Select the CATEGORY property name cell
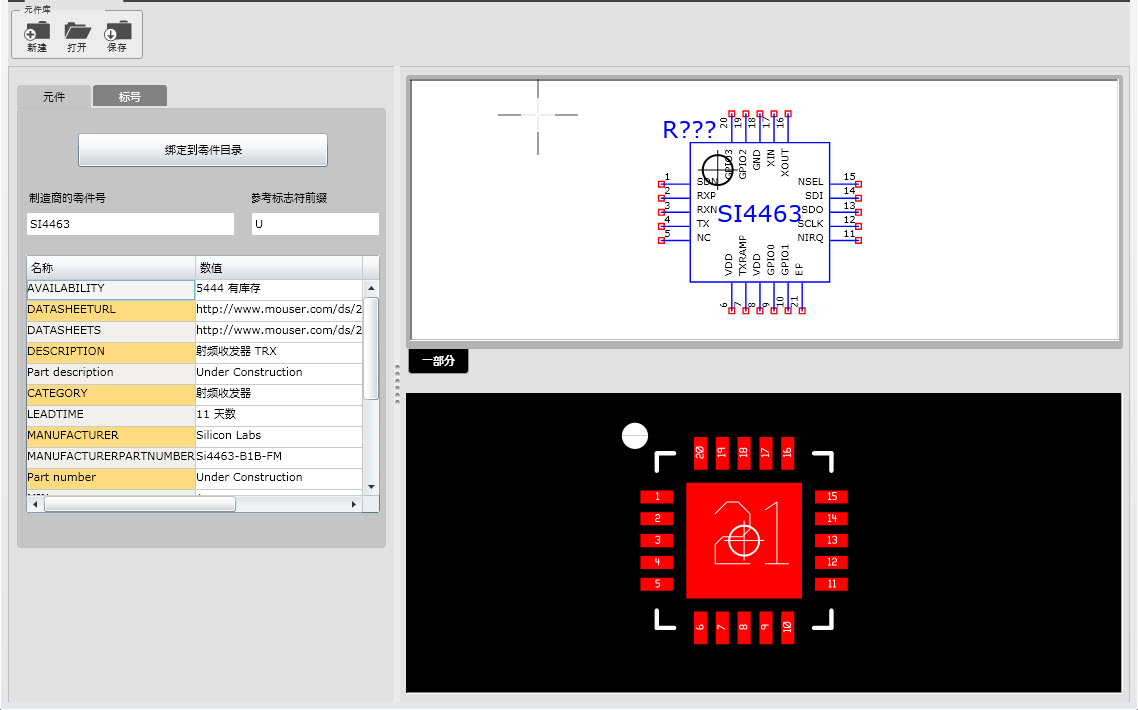1138x710 pixels. (111, 393)
